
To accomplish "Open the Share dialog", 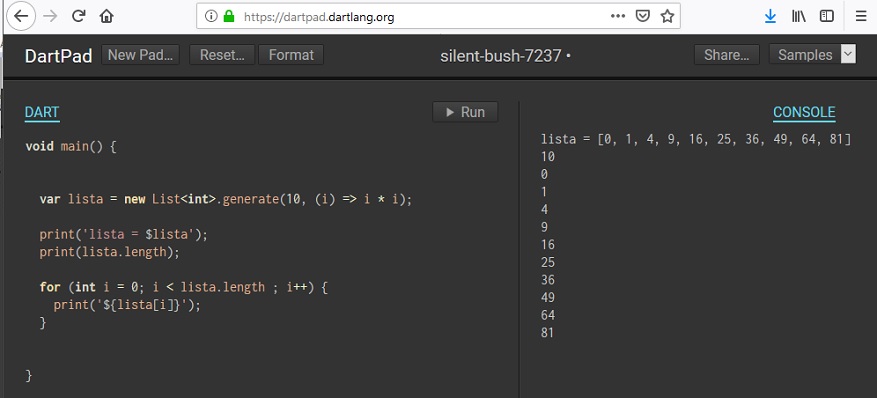I will coord(727,55).
